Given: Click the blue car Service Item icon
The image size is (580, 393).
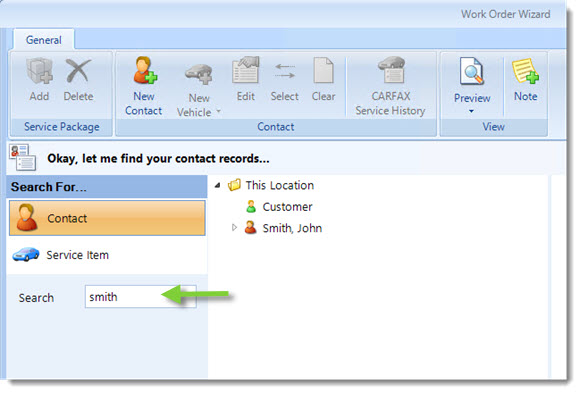Looking at the screenshot, I should [26, 254].
